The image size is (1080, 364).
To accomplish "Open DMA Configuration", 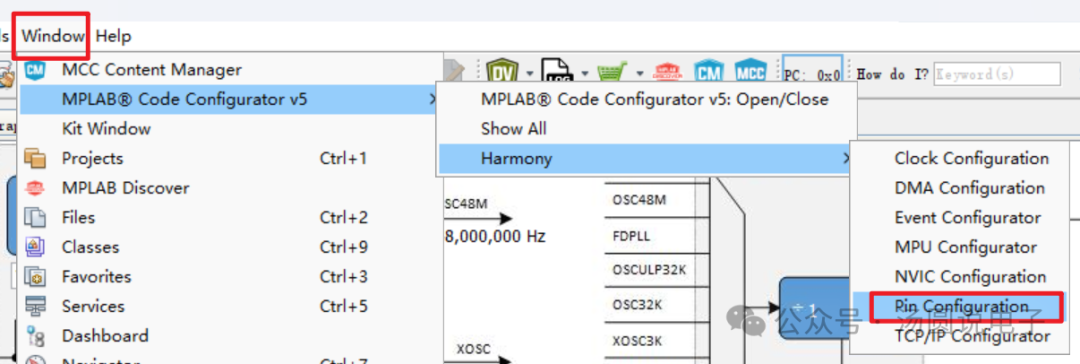I will click(x=969, y=188).
